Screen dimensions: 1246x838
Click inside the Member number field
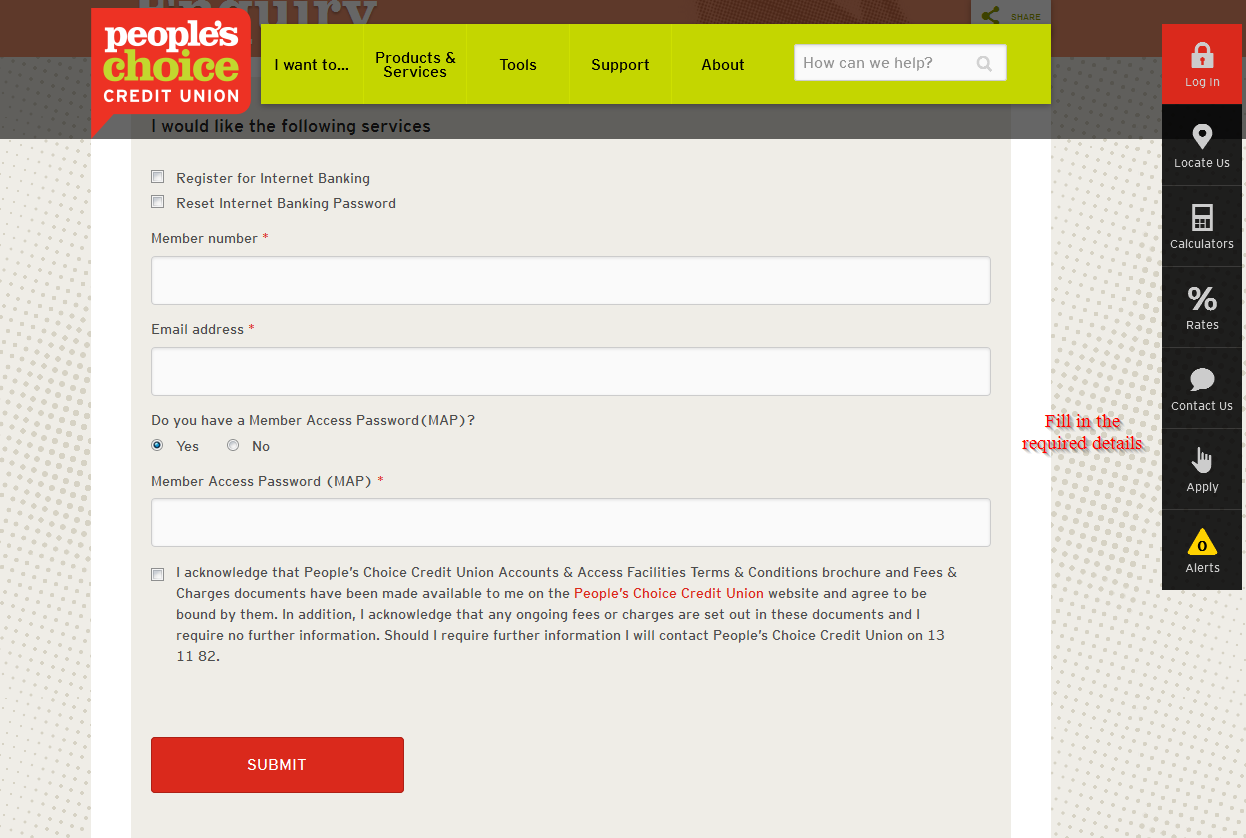point(570,280)
